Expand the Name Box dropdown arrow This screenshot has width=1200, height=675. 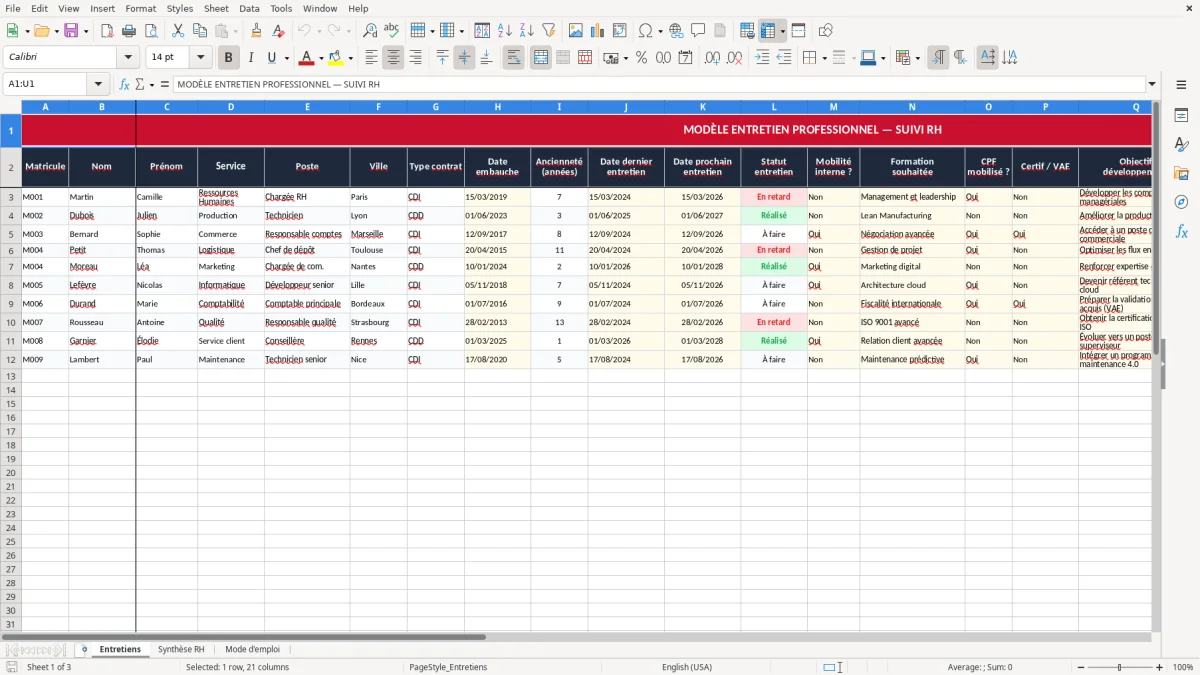(98, 84)
